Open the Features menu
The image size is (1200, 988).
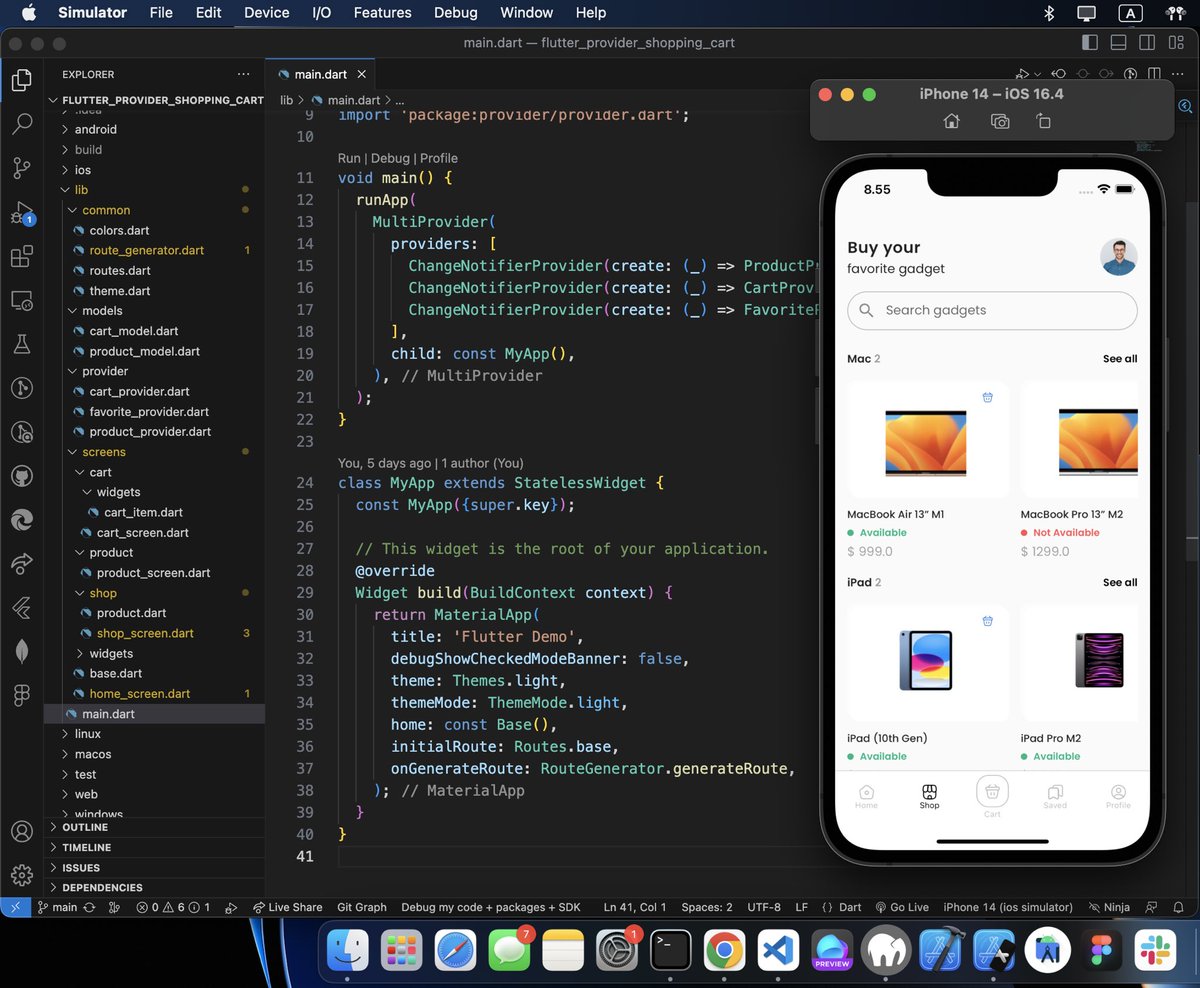[x=382, y=13]
